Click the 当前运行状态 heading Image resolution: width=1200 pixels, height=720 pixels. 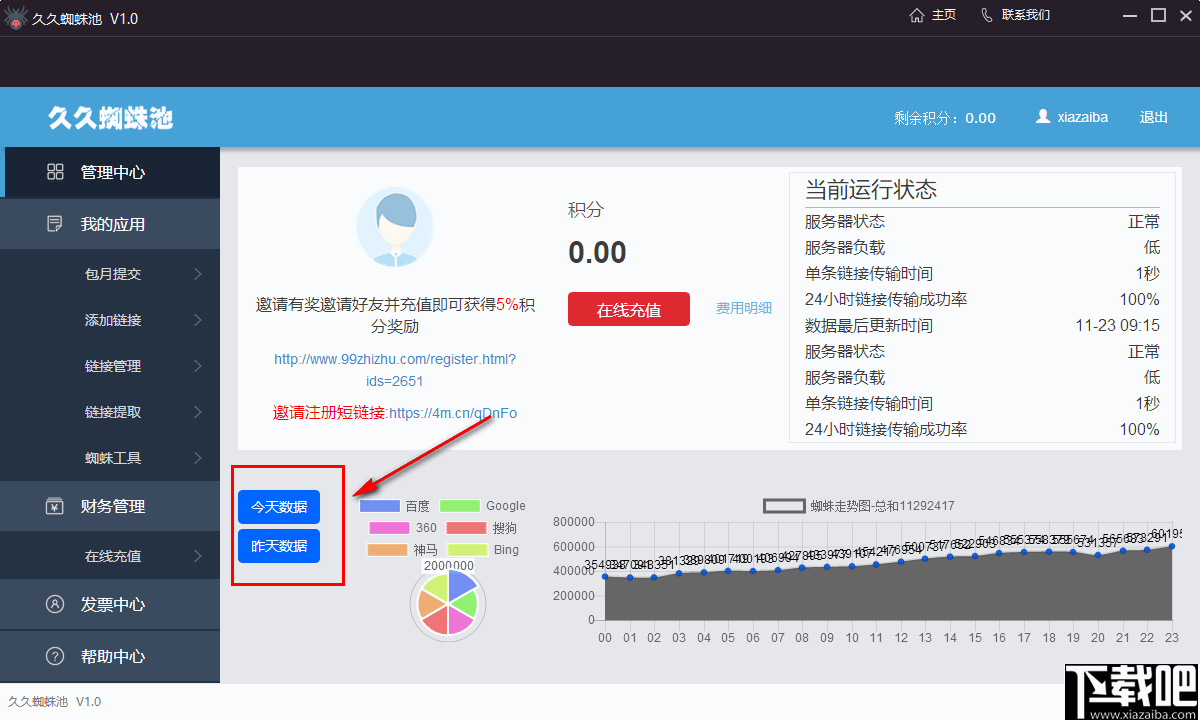coord(871,190)
